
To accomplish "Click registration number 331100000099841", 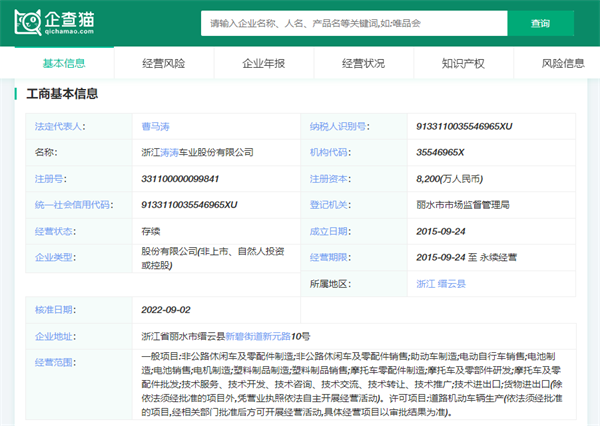I will [x=180, y=179].
